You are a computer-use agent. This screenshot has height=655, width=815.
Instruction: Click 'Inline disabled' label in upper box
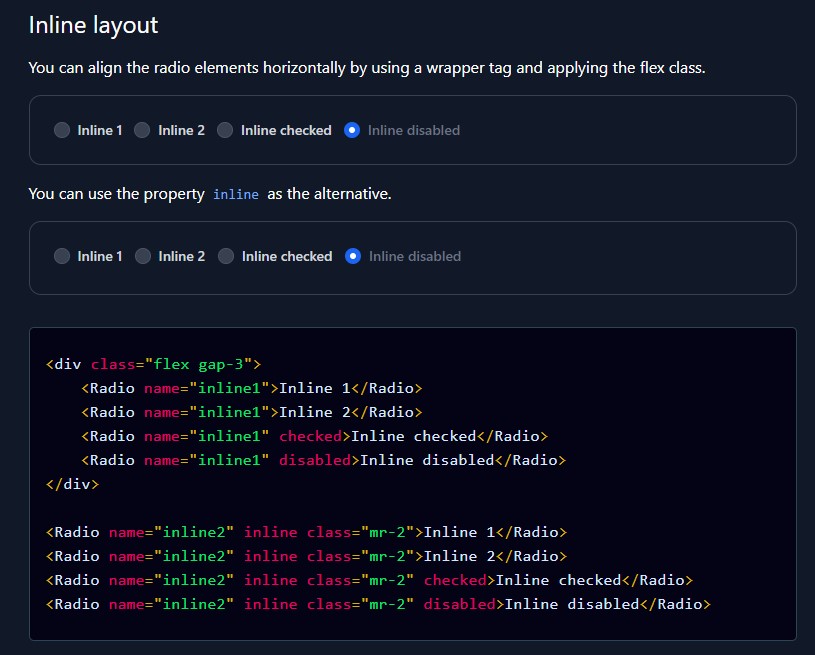[x=414, y=130]
